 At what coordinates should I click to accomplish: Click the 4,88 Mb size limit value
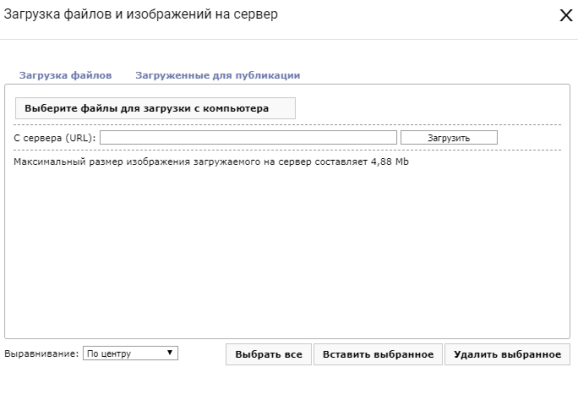point(390,162)
